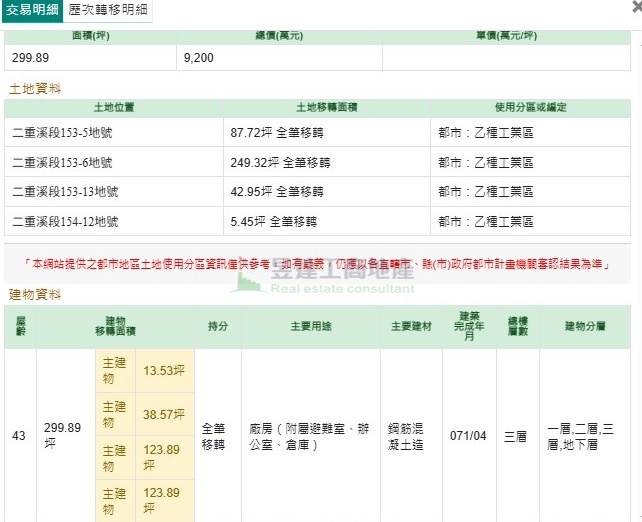This screenshot has height=522, width=642.
Task: Click the 土地資料 section heading
Action: (35, 89)
